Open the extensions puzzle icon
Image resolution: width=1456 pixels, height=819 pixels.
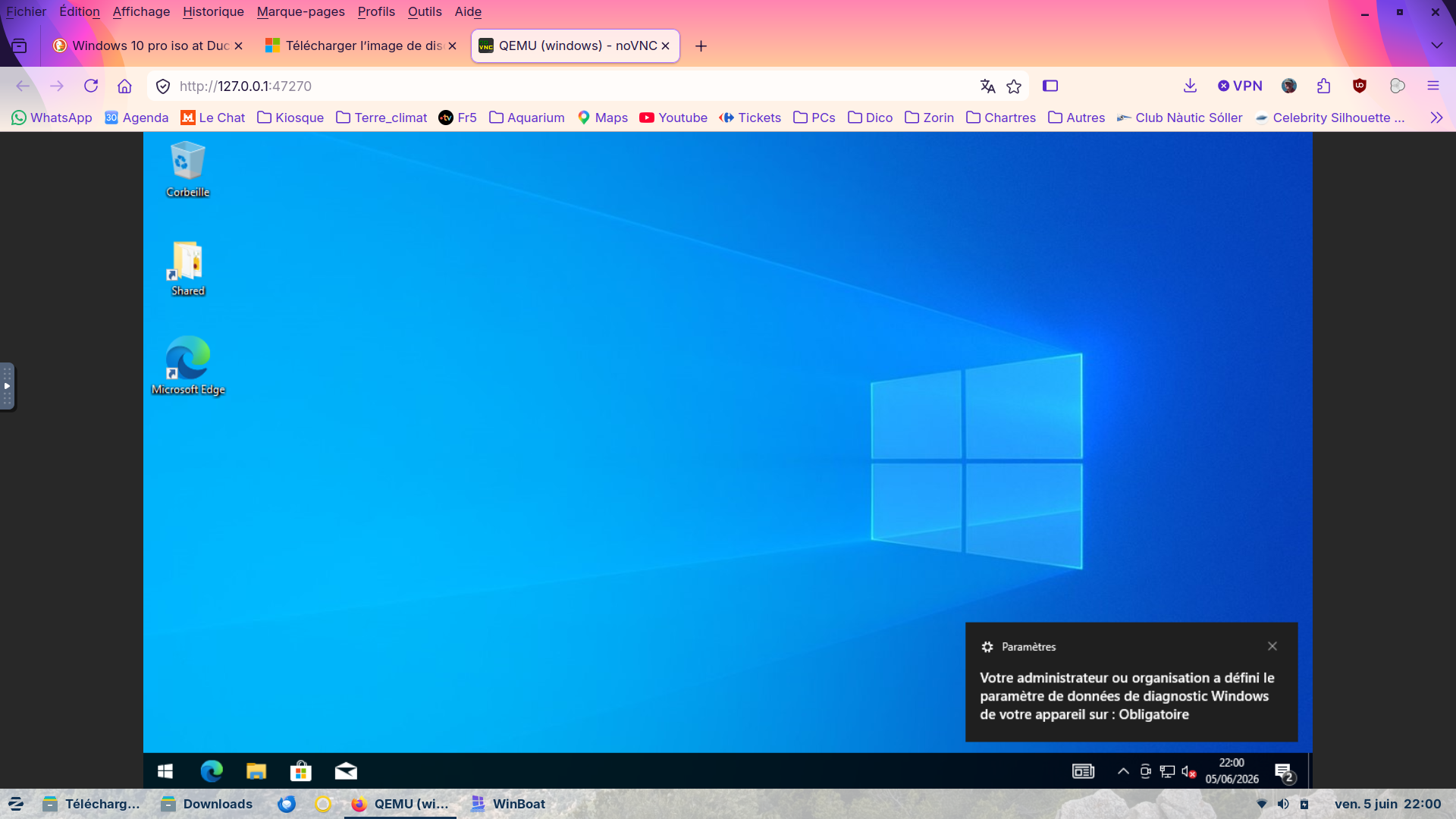(1324, 86)
